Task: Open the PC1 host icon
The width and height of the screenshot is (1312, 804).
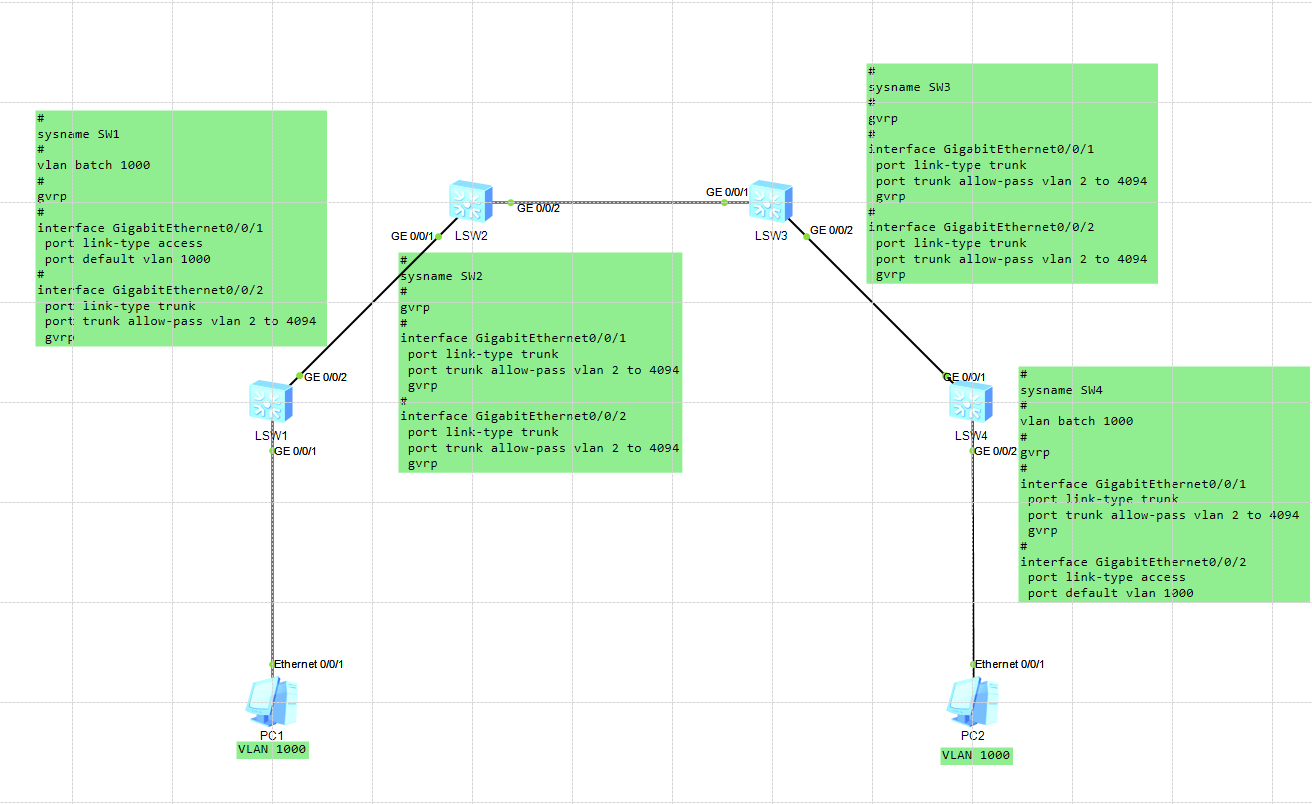Action: 270,703
